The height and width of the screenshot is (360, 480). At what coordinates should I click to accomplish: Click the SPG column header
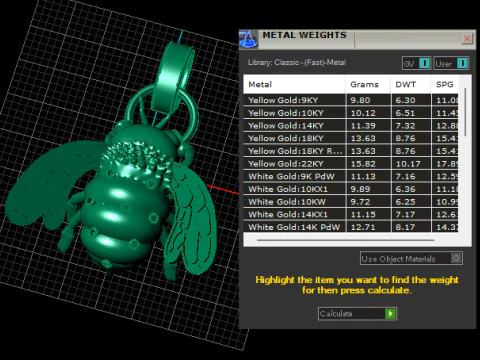tap(445, 84)
